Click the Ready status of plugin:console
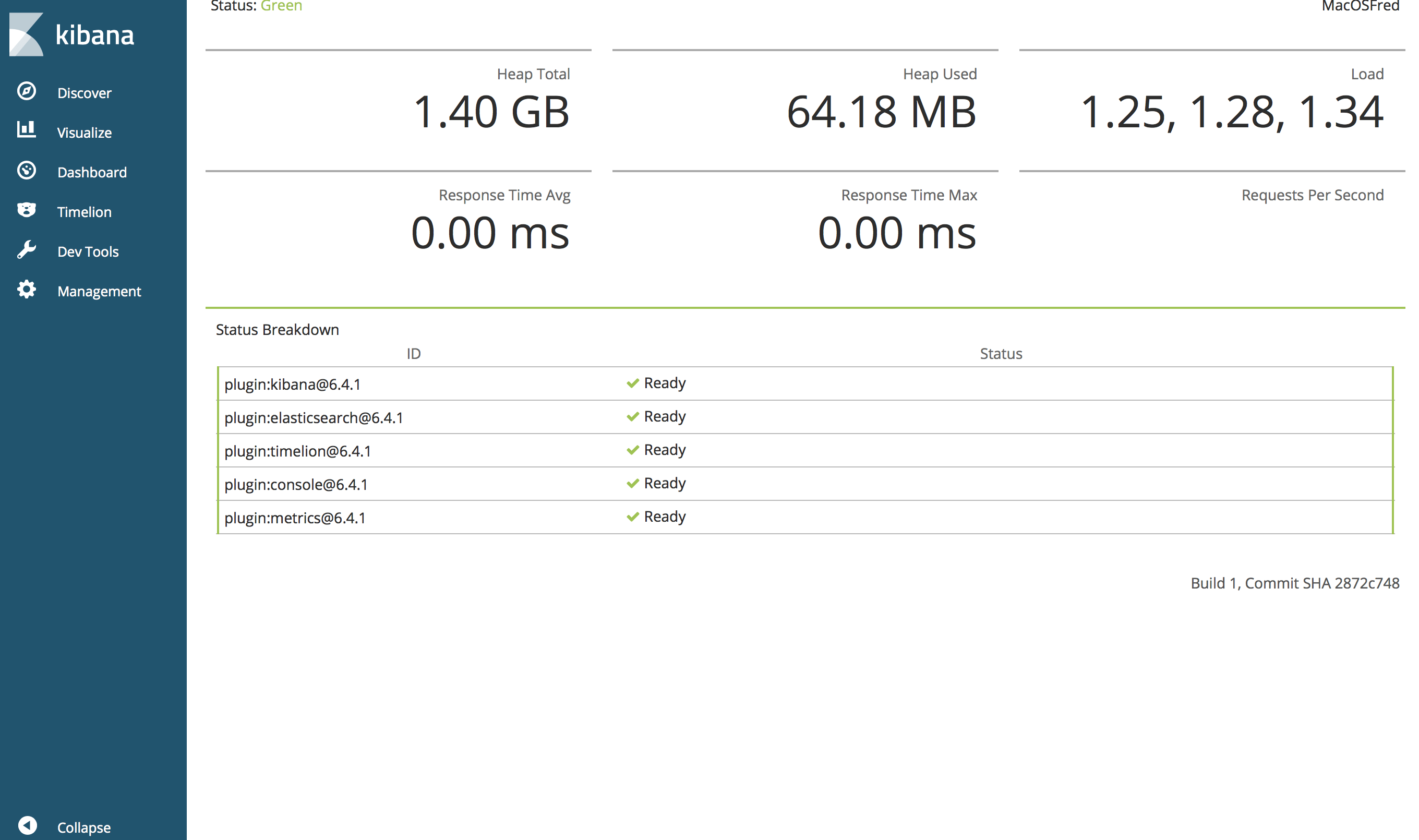The width and height of the screenshot is (1419, 840). pyautogui.click(x=665, y=484)
